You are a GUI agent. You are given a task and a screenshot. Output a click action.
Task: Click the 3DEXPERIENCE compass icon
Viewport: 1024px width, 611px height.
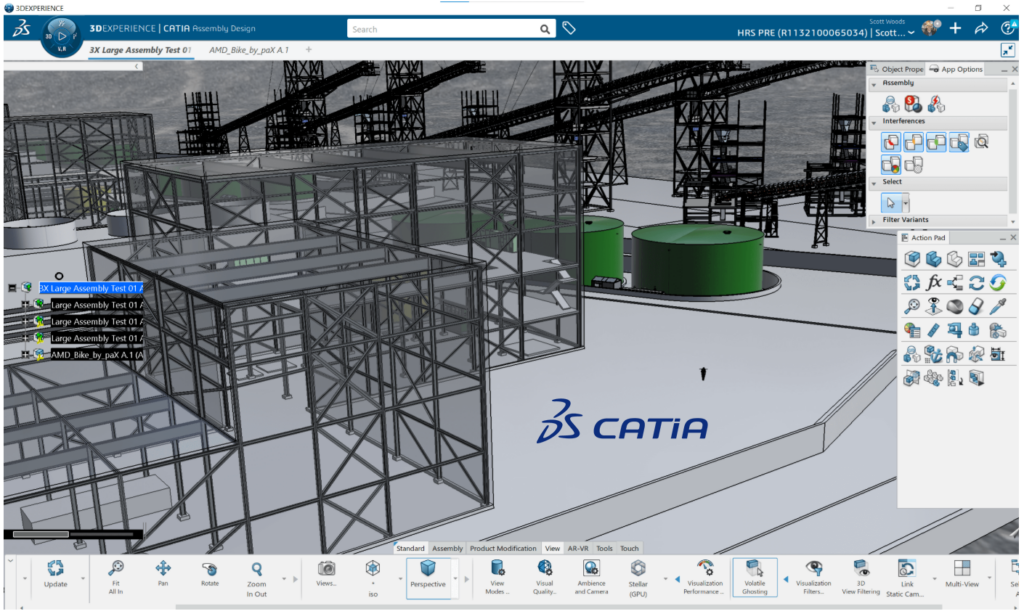[x=61, y=36]
